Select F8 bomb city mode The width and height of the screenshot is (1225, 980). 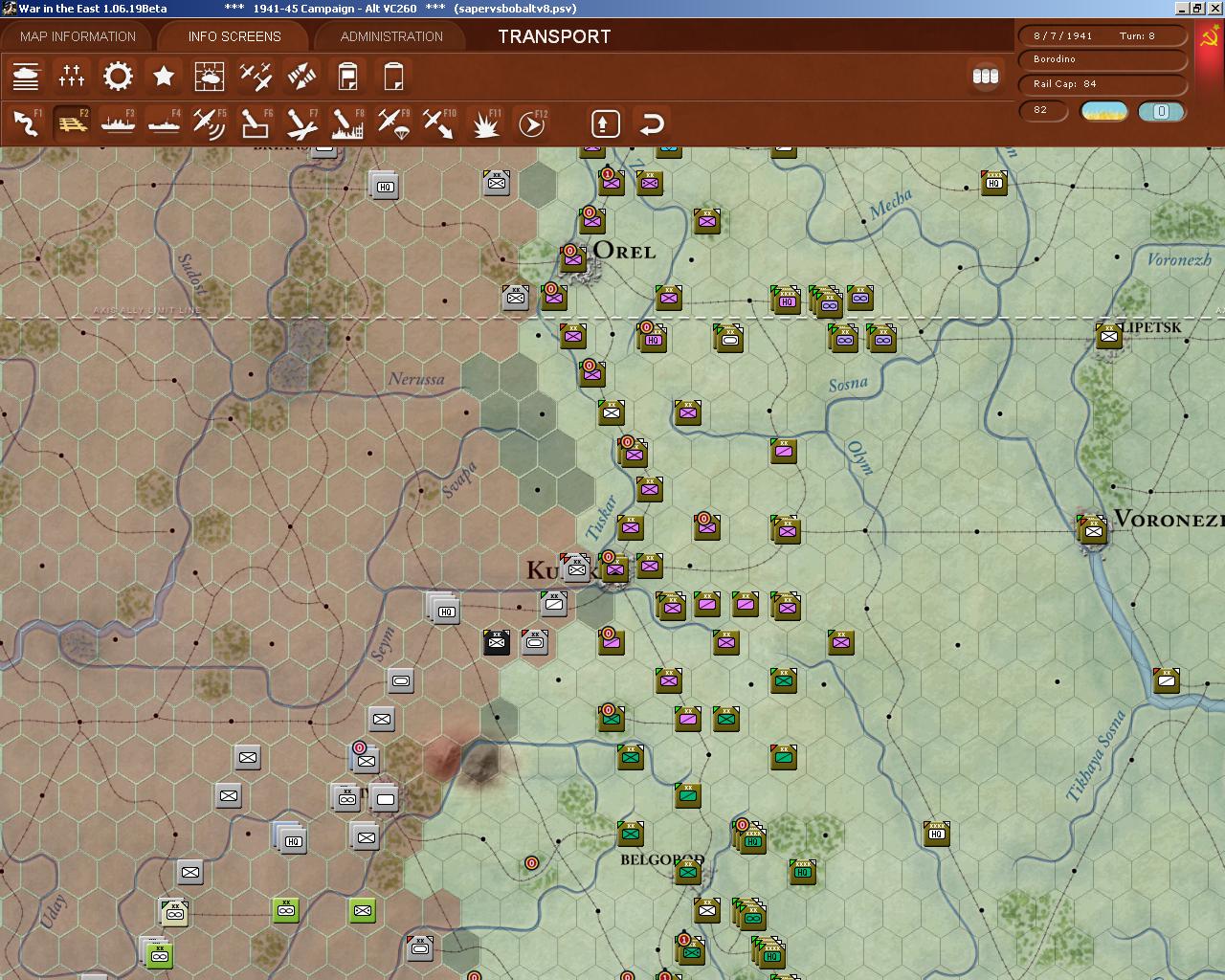(x=347, y=123)
